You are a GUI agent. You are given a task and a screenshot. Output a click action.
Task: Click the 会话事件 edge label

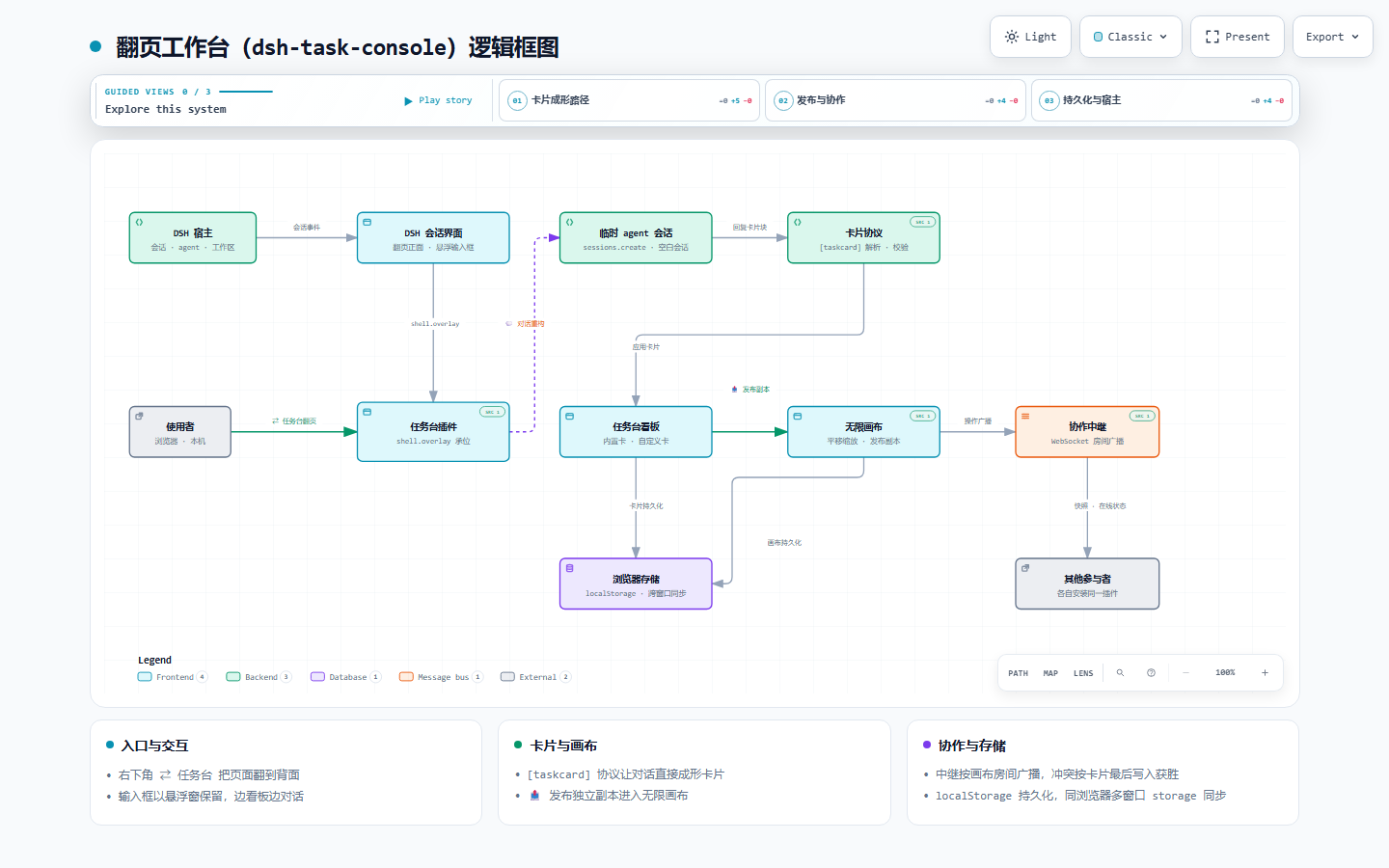(x=307, y=228)
